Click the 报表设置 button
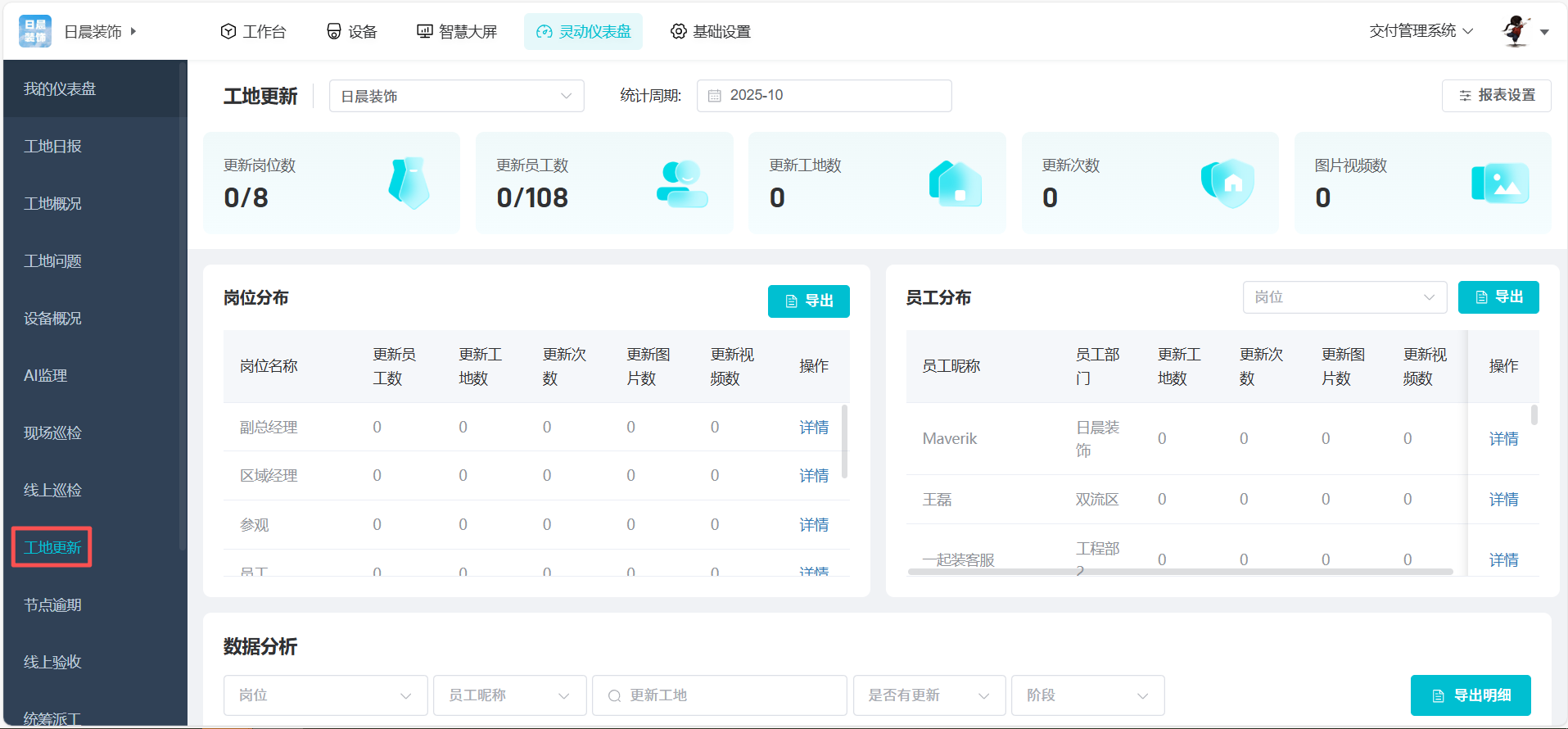Screen dimensions: 1568x729 (1496, 96)
